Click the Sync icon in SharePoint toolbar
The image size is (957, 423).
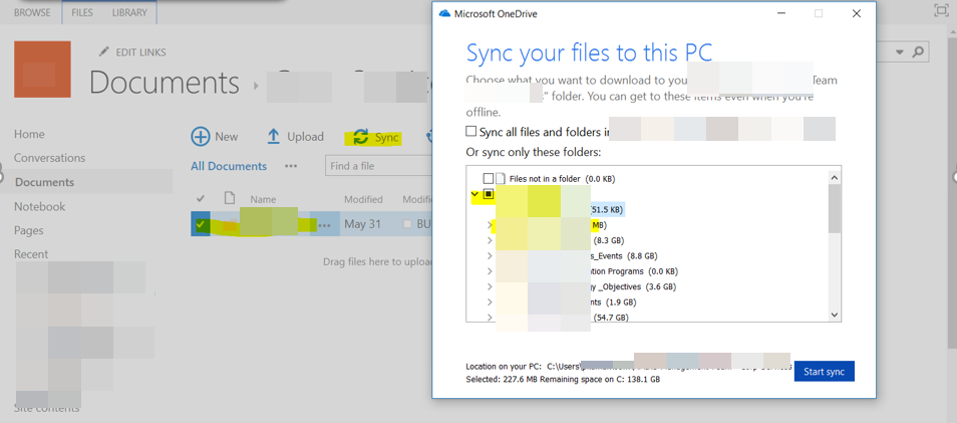(361, 137)
